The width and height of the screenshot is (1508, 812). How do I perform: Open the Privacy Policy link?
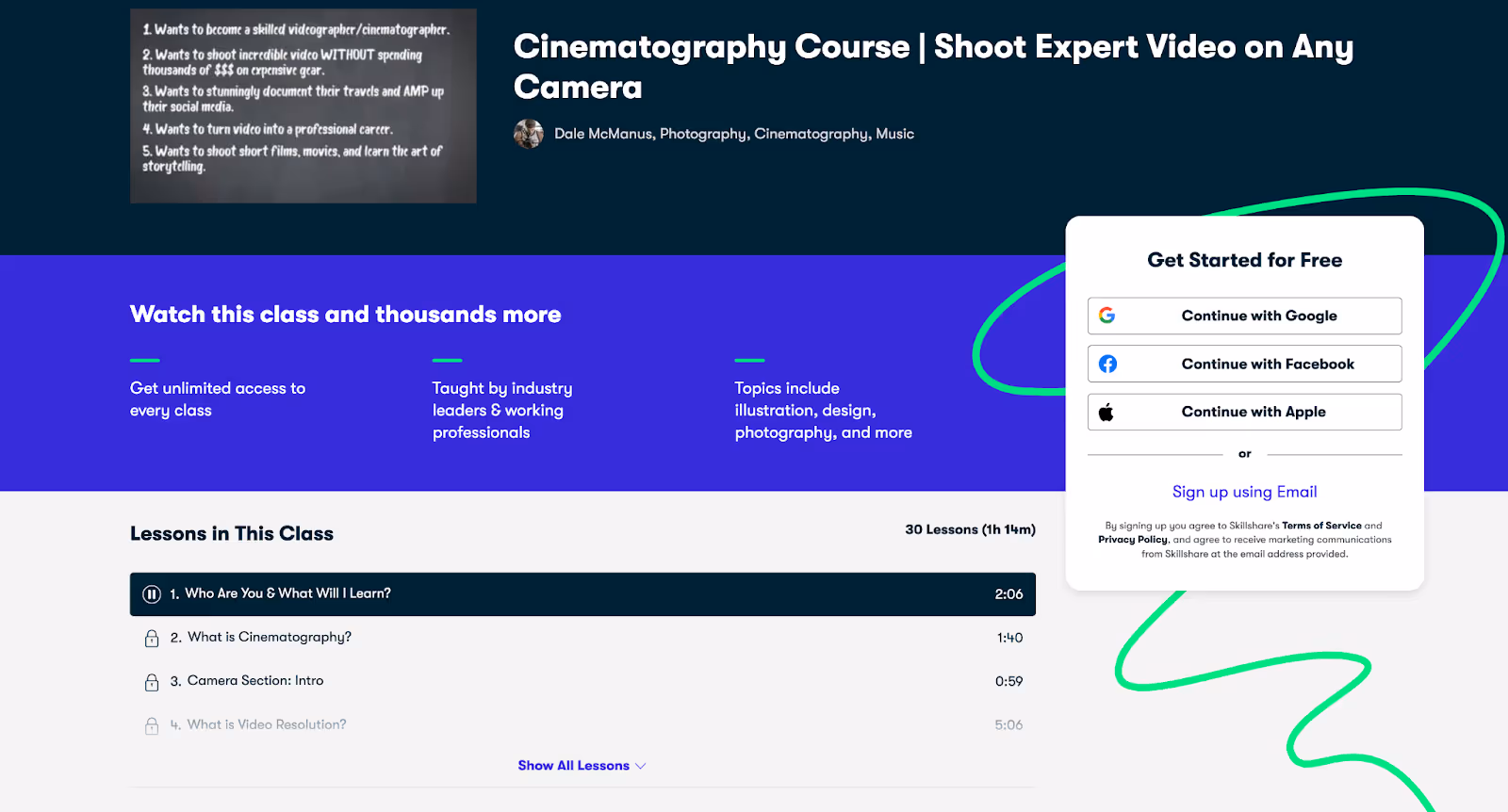[x=1132, y=540]
